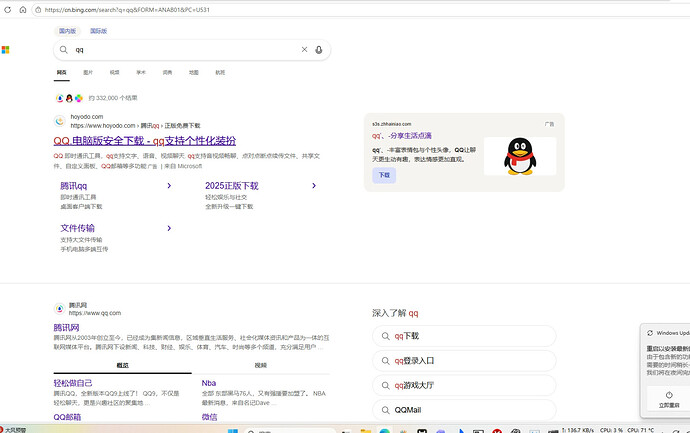Clear the qq search query with X
Image resolution: width=690 pixels, height=433 pixels.
coord(304,50)
